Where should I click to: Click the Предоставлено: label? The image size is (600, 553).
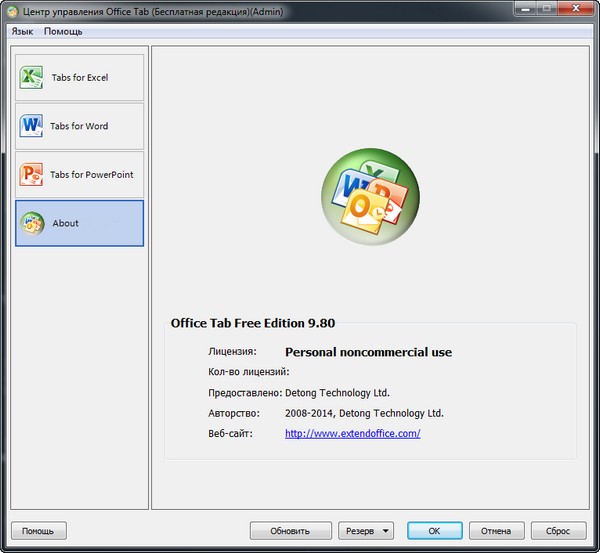245,393
